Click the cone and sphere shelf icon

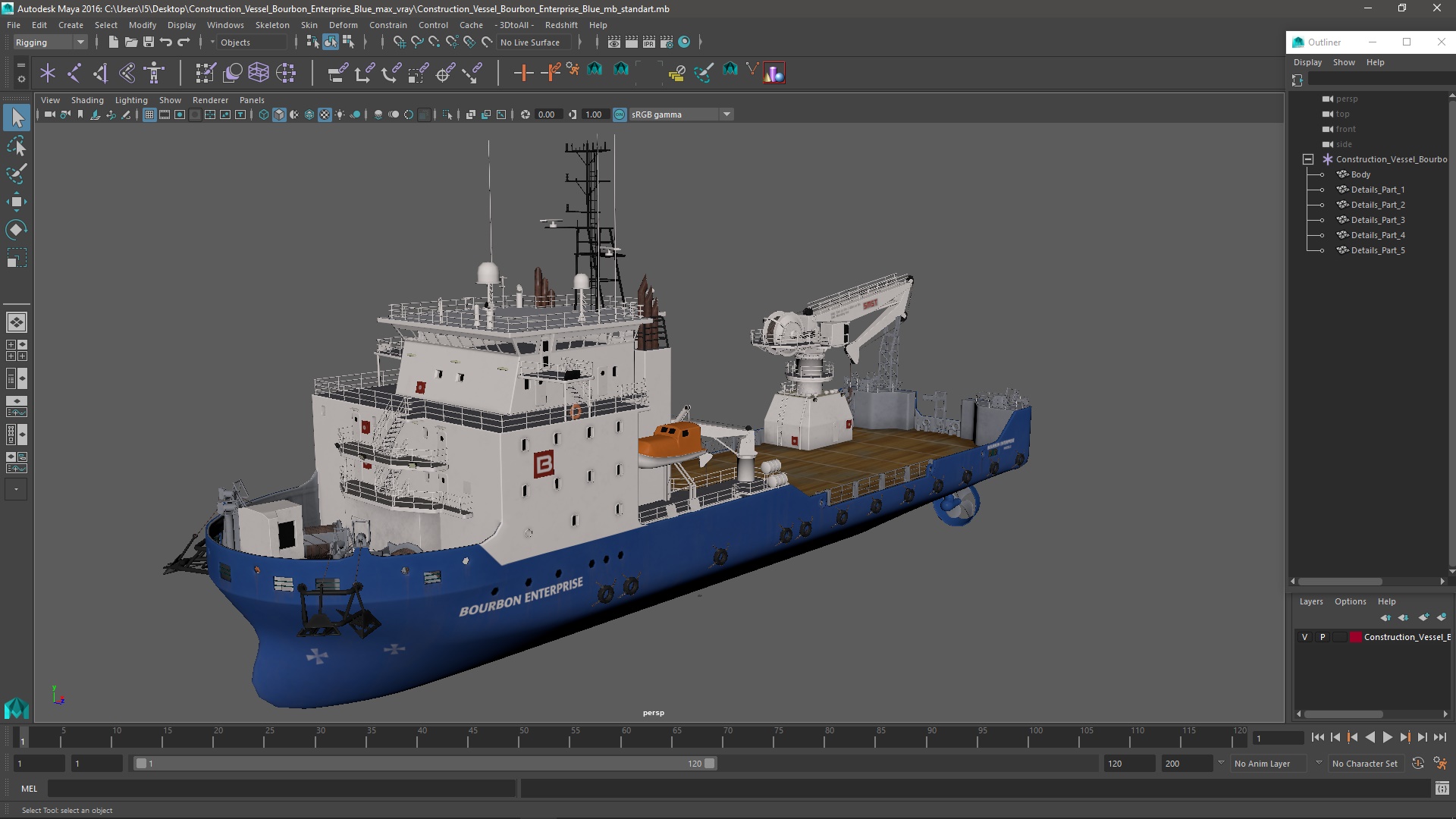point(774,73)
